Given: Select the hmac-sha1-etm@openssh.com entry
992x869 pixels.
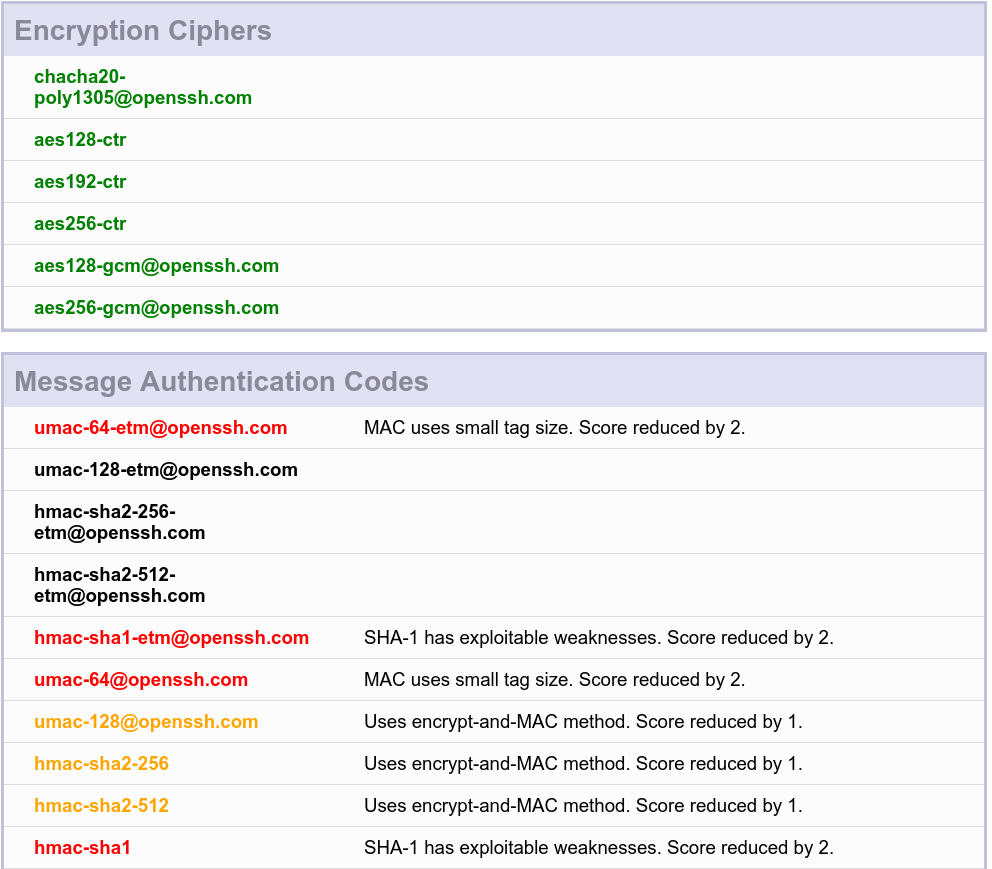Looking at the screenshot, I should pyautogui.click(x=171, y=638).
